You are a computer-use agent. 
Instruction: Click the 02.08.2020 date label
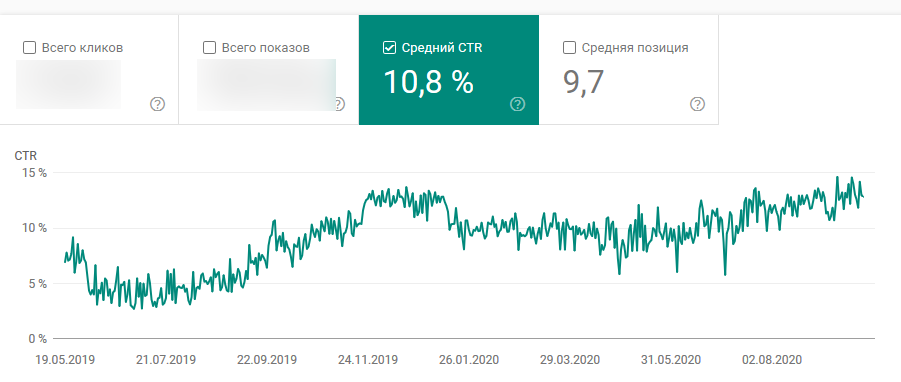click(x=772, y=360)
